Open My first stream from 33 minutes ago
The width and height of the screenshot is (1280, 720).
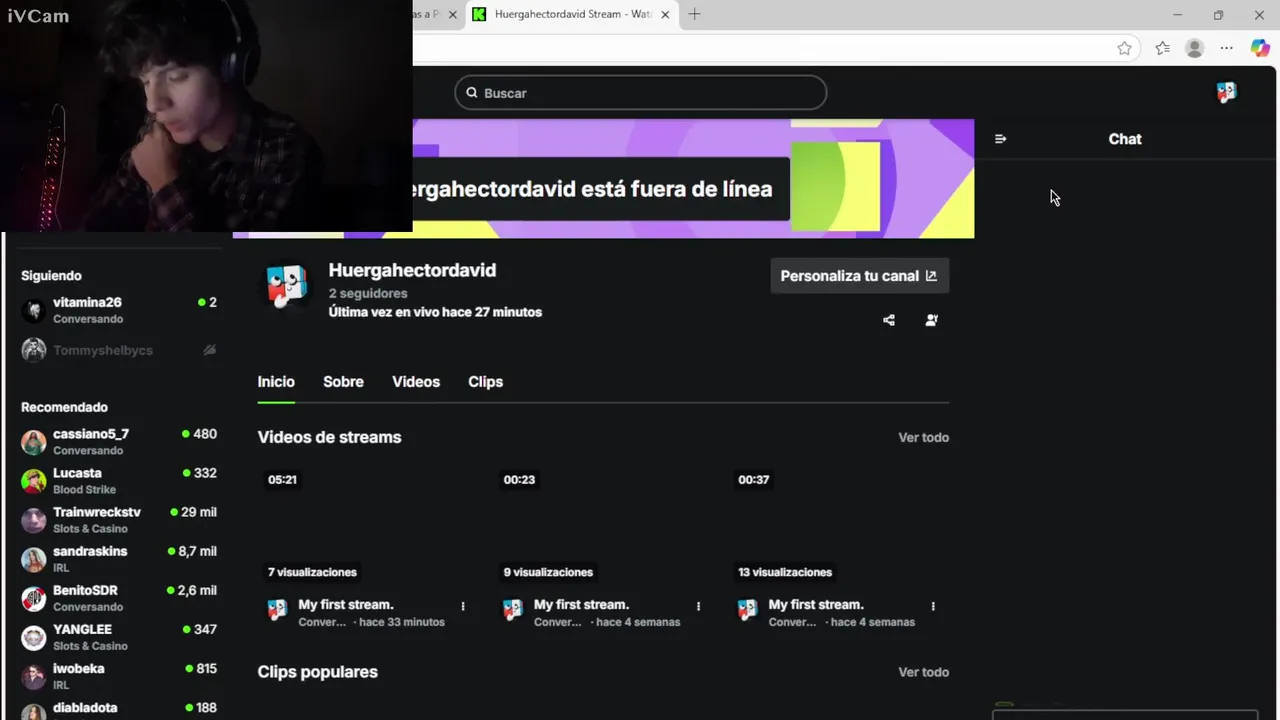click(x=346, y=605)
